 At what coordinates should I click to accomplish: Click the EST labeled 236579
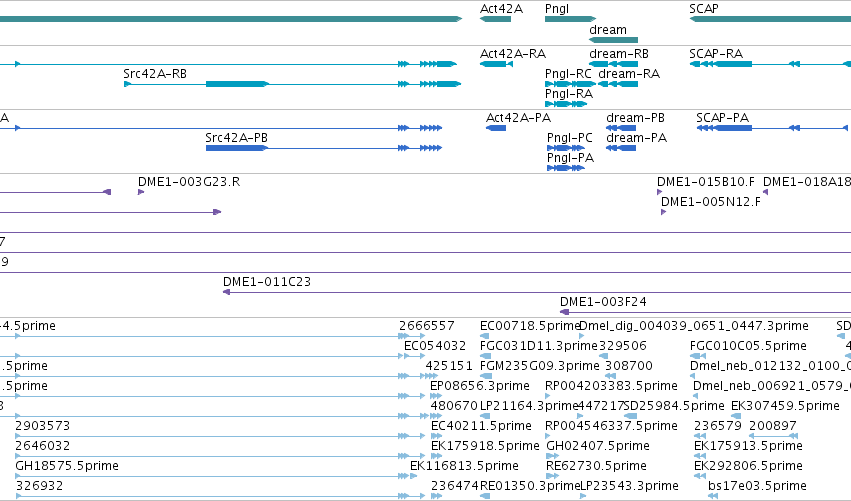pos(717,426)
